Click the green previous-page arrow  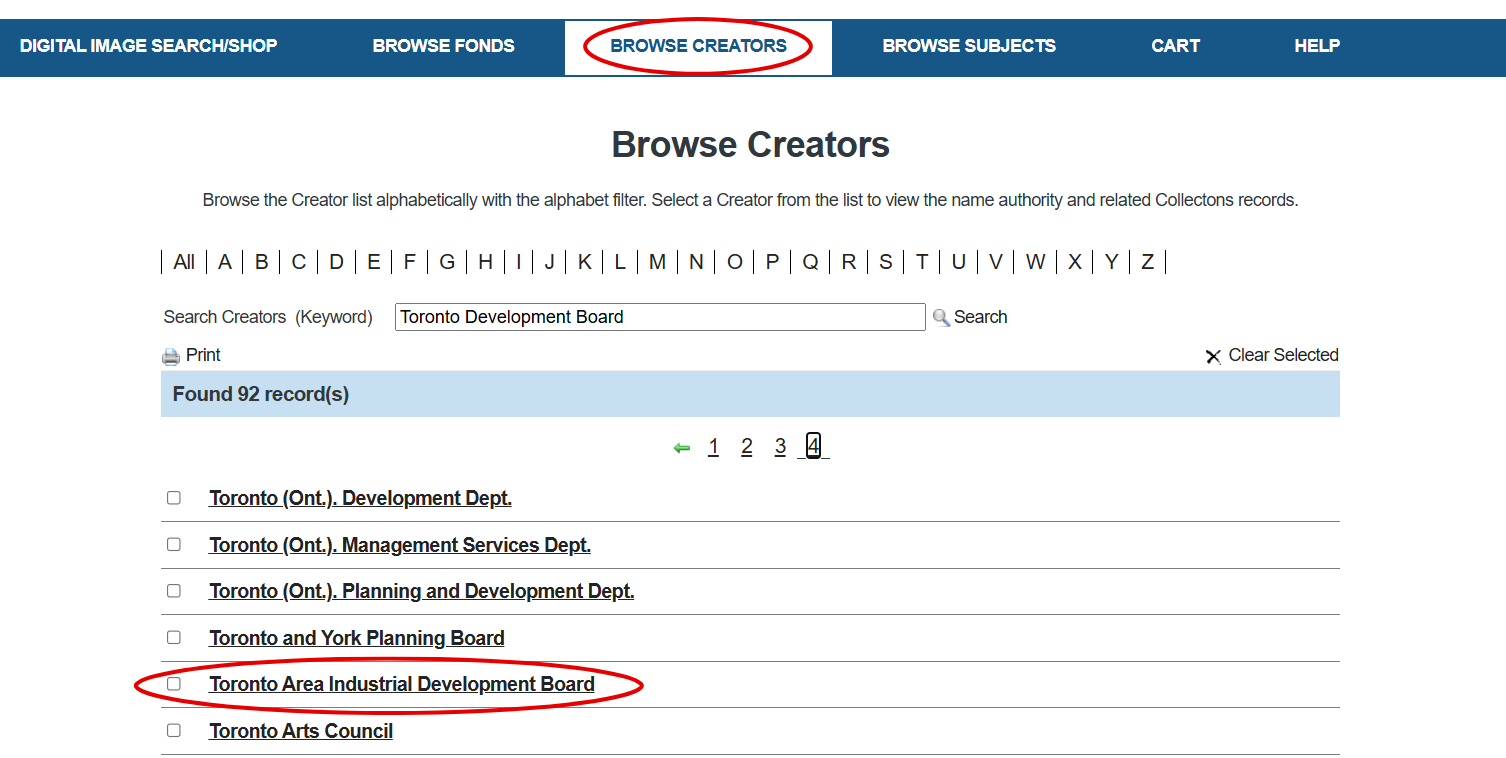(682, 448)
